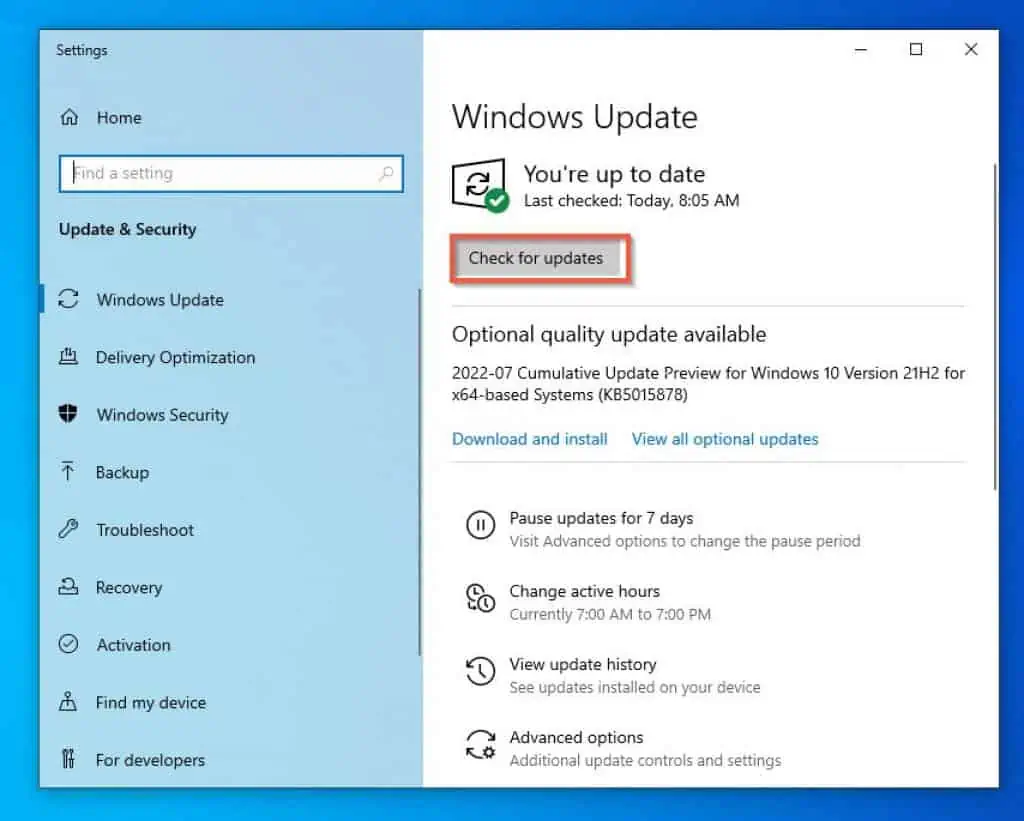
Task: Click the Find my device icon
Action: [68, 701]
